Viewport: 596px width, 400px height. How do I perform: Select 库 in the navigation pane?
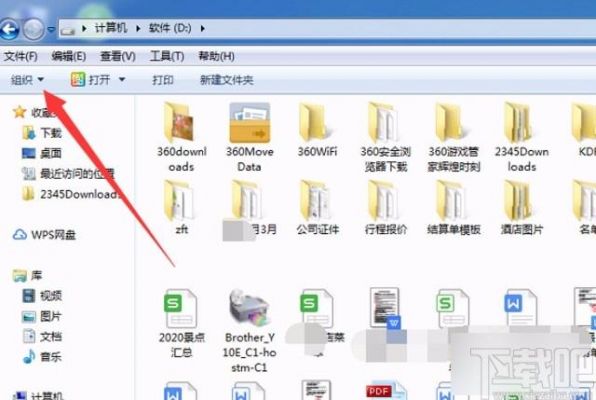(27, 276)
